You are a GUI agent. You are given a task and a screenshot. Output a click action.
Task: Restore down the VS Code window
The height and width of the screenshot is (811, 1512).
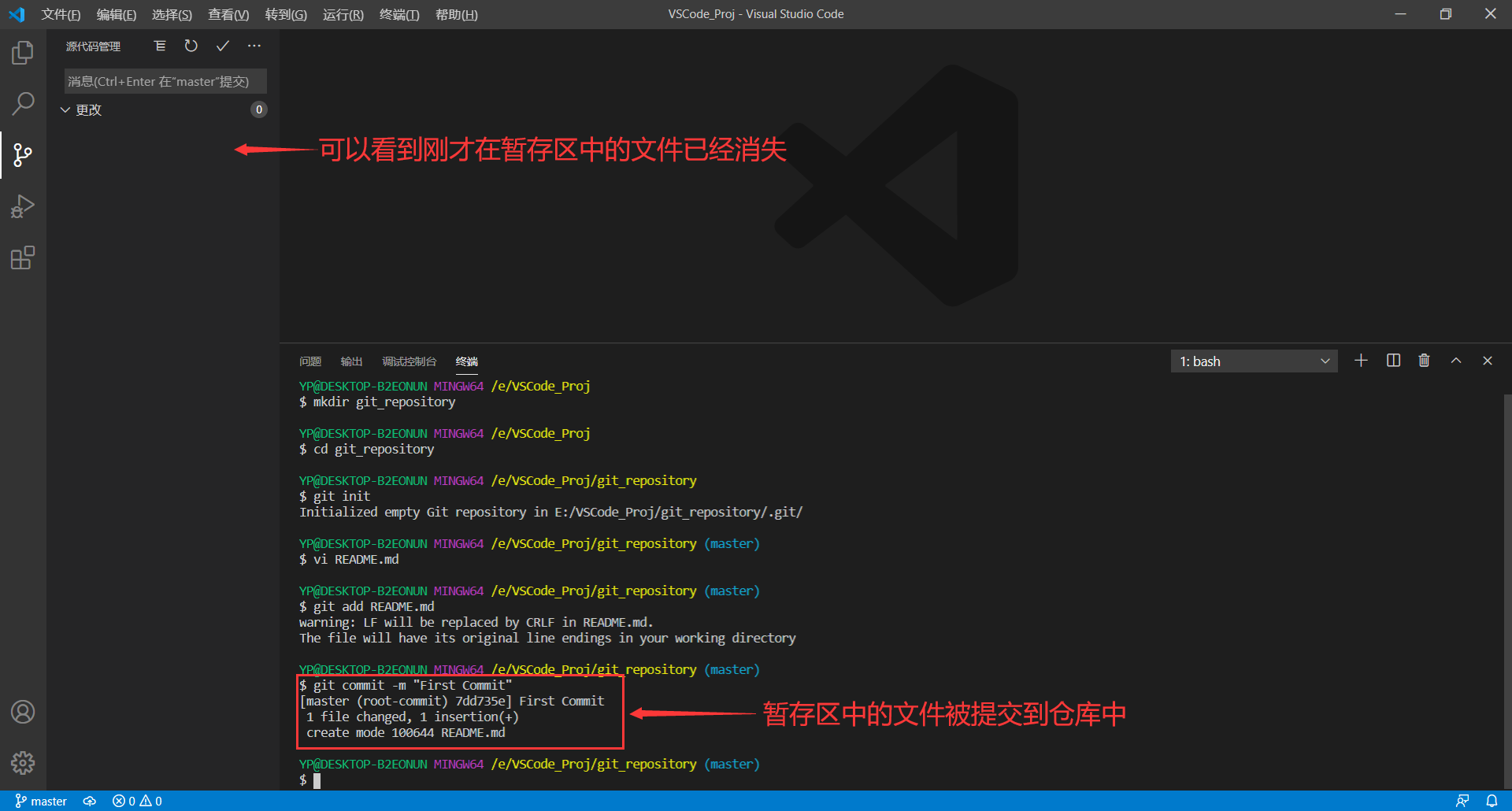[1446, 14]
